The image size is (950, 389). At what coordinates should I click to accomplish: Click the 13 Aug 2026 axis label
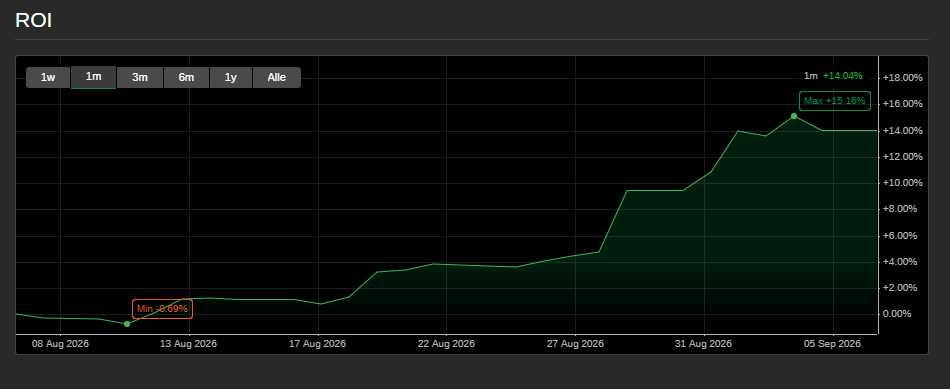pos(188,344)
